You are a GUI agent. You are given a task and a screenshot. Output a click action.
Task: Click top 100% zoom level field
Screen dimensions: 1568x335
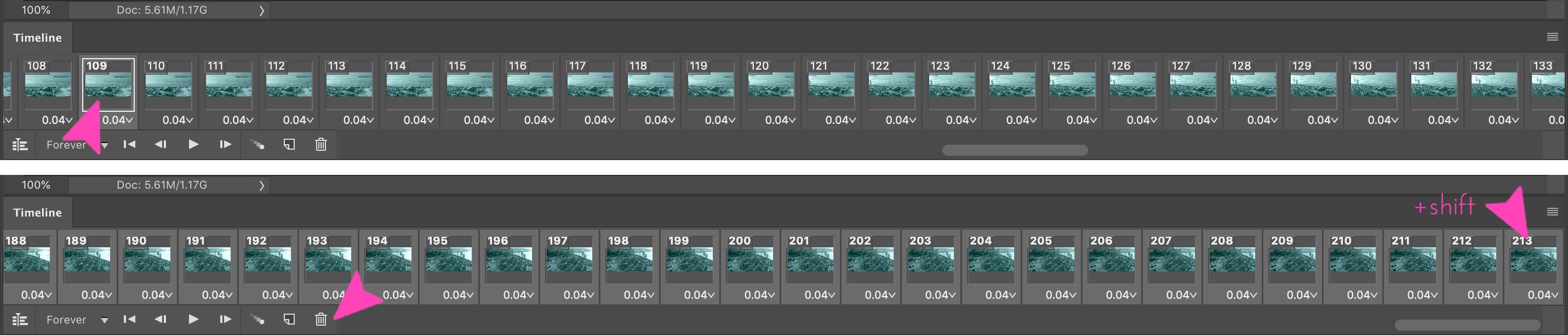coord(36,10)
